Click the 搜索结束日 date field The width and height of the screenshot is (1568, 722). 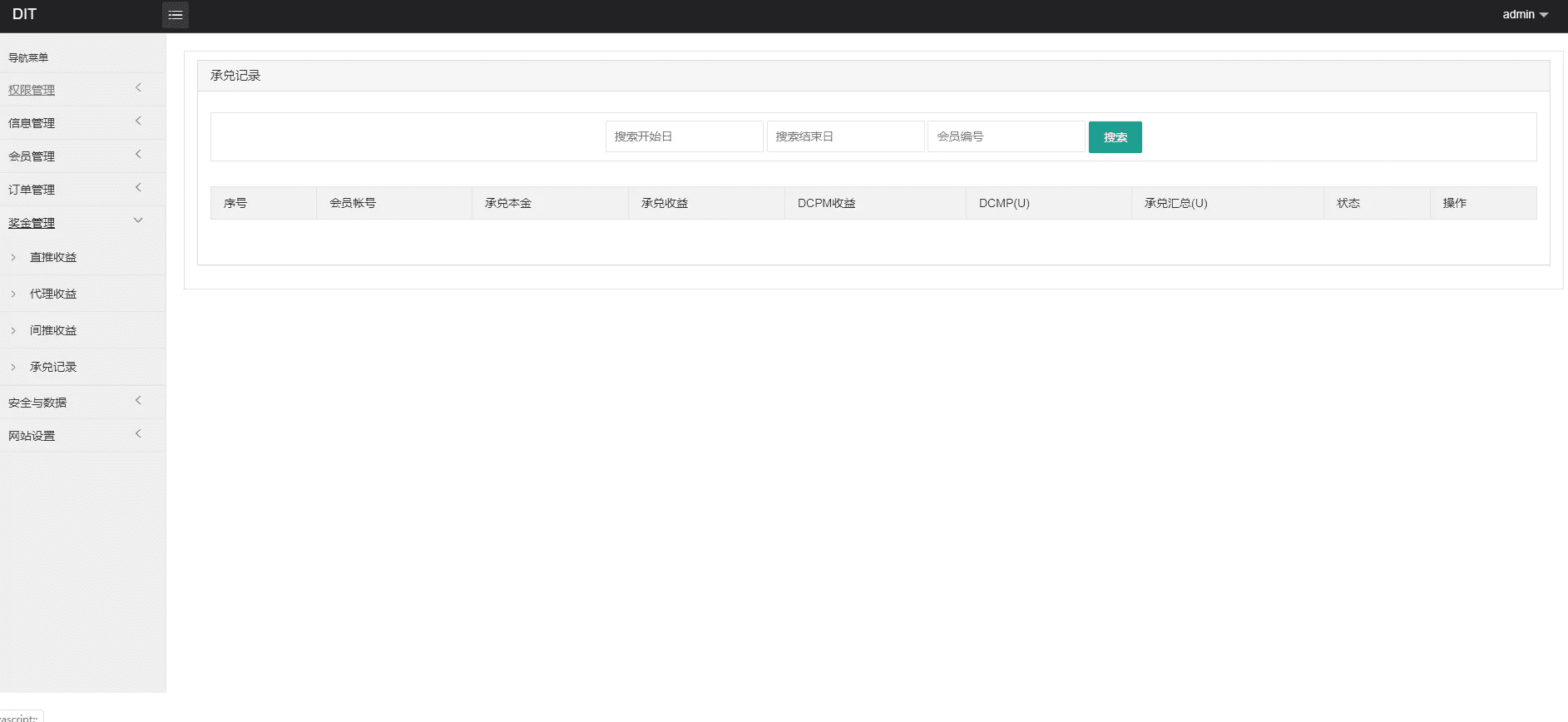(845, 136)
